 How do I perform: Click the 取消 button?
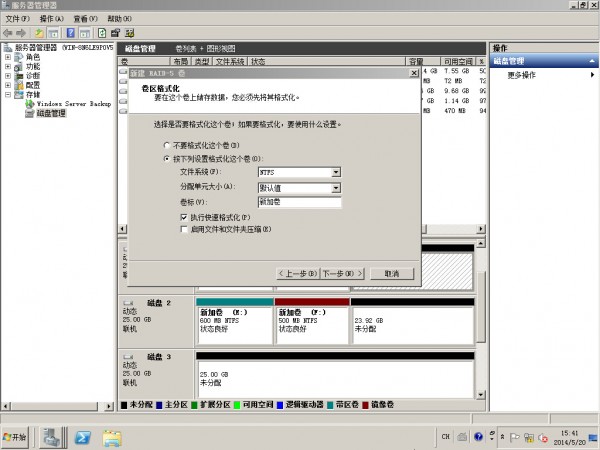coord(385,273)
